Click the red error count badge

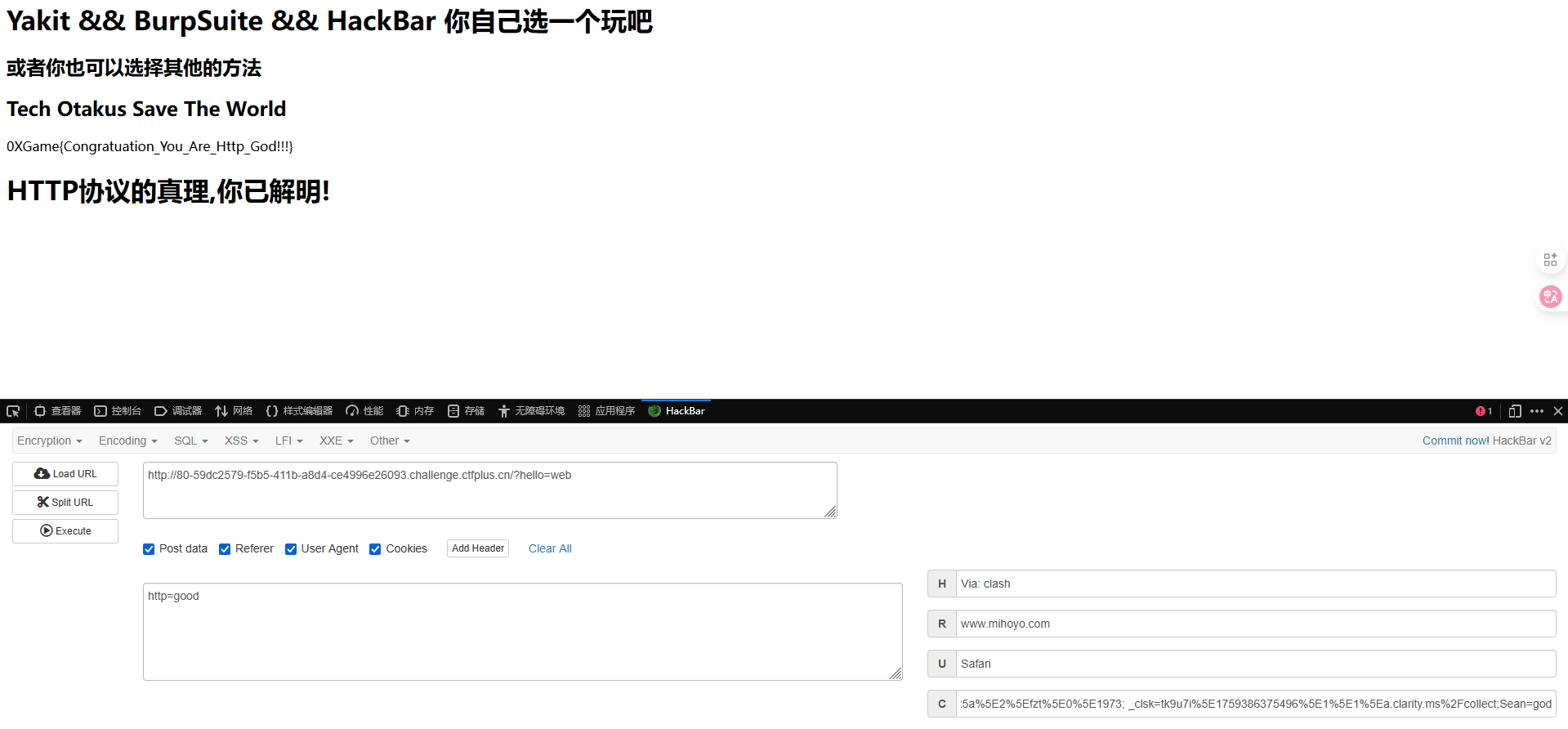point(1484,411)
